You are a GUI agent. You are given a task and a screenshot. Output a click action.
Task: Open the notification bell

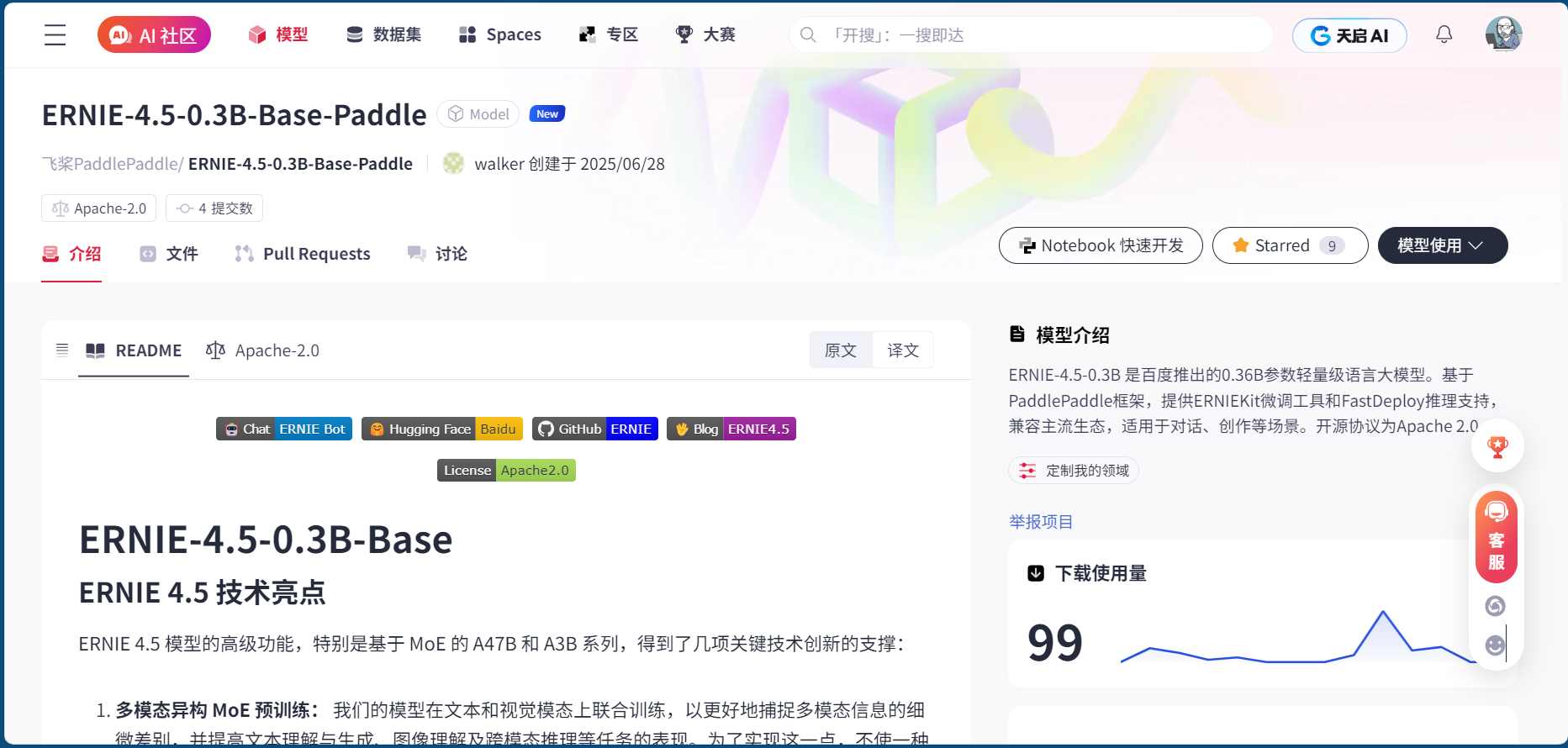(1444, 34)
